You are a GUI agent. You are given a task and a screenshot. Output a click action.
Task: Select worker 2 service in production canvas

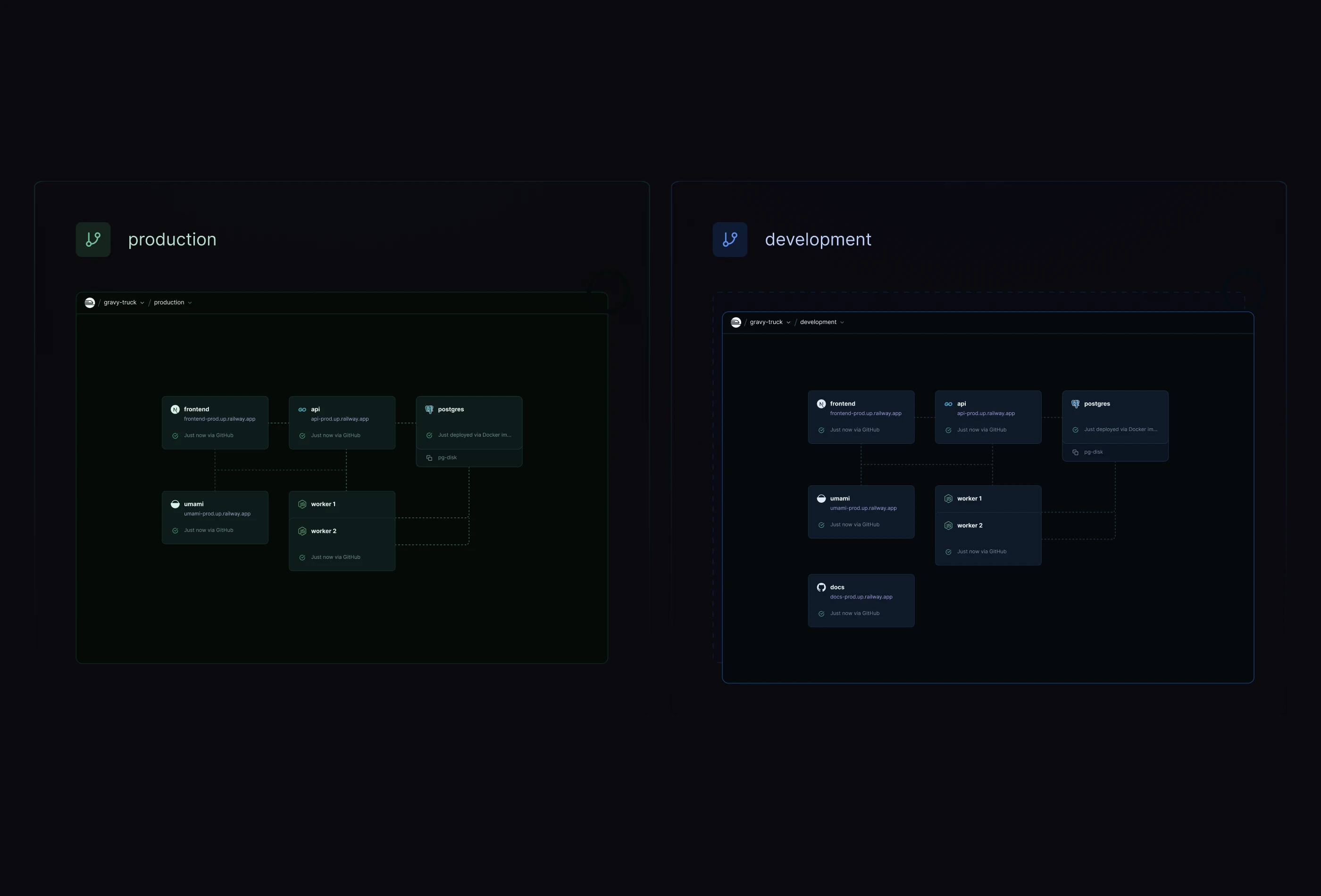(324, 531)
